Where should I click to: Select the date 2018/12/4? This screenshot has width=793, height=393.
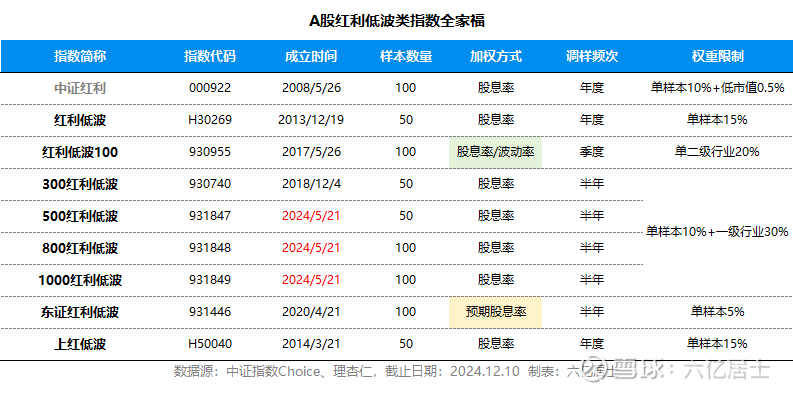click(x=311, y=184)
